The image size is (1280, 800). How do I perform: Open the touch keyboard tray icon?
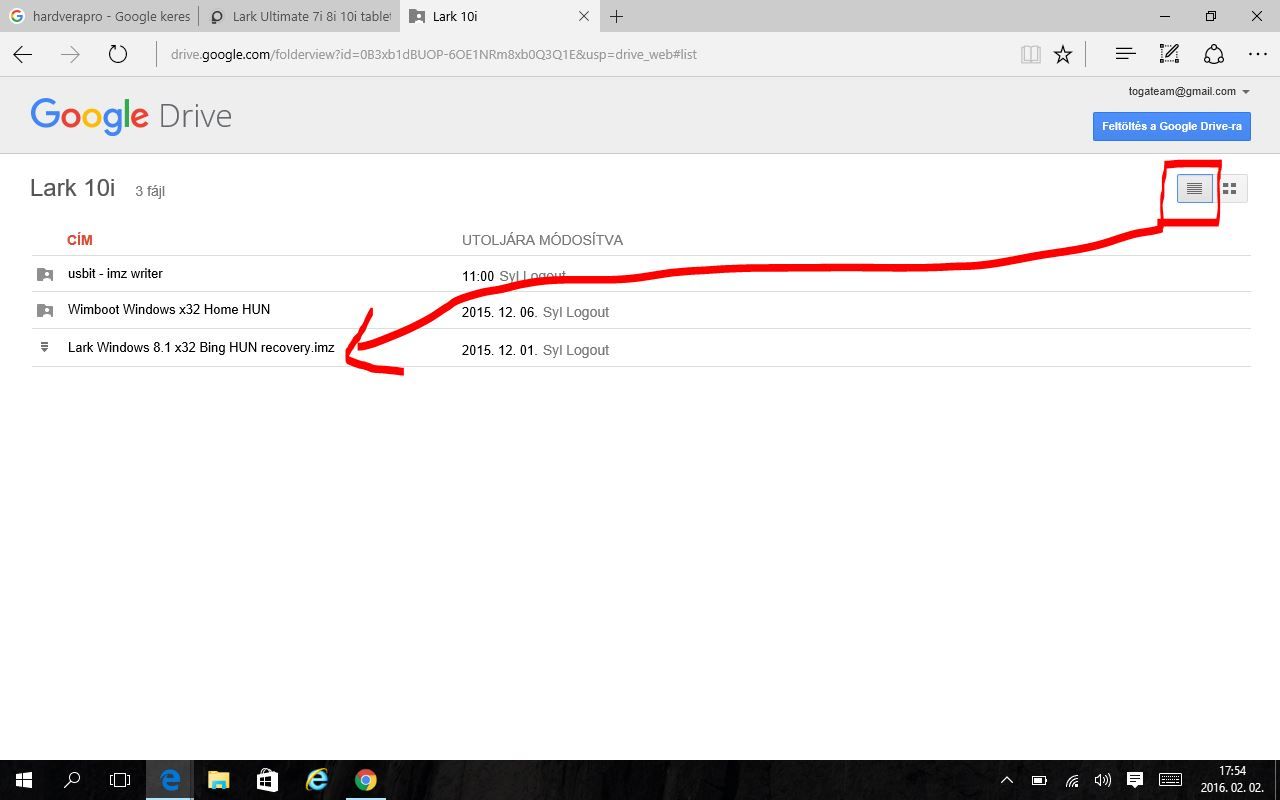[1170, 780]
